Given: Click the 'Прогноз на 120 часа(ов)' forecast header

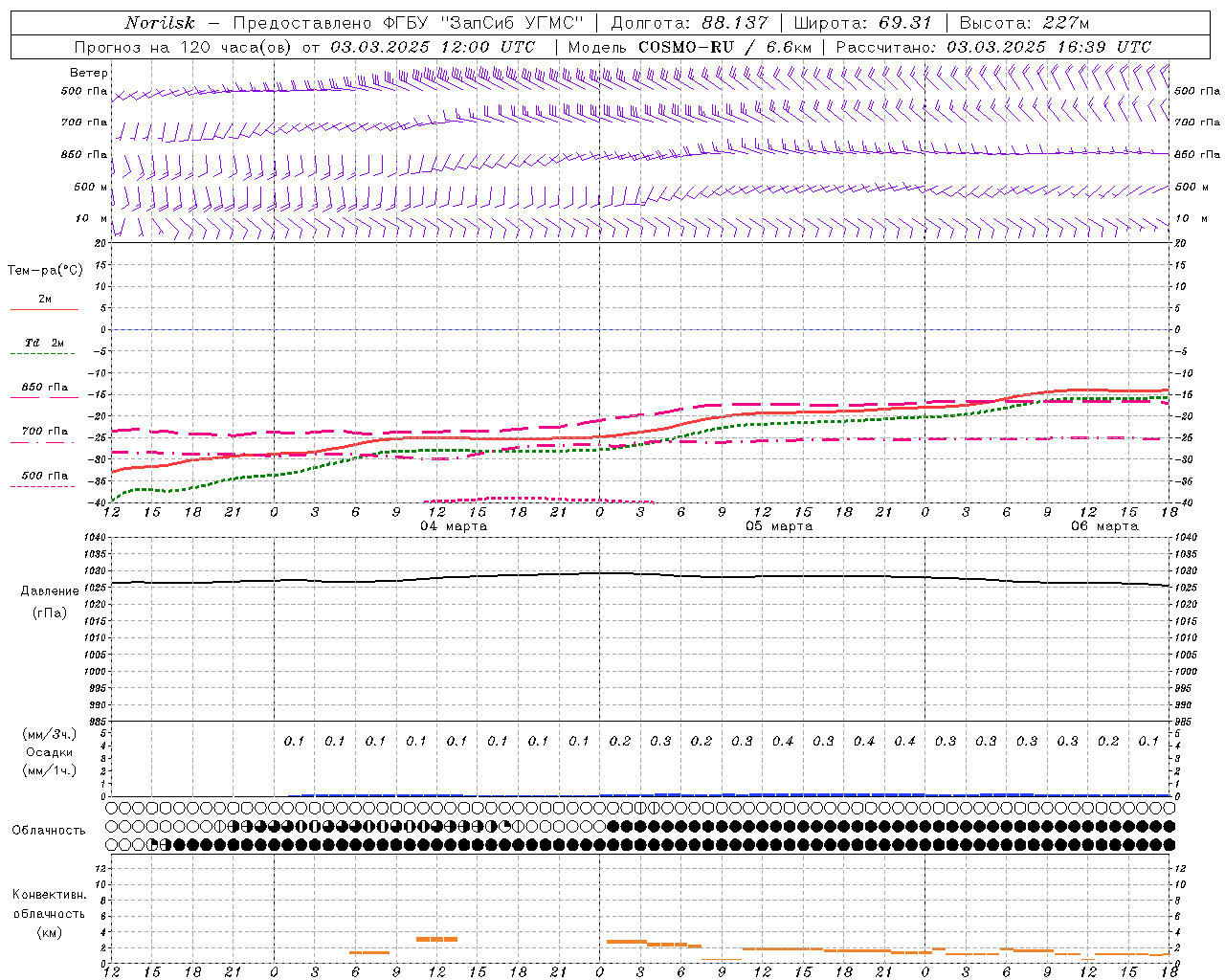Looking at the screenshot, I should click(184, 47).
